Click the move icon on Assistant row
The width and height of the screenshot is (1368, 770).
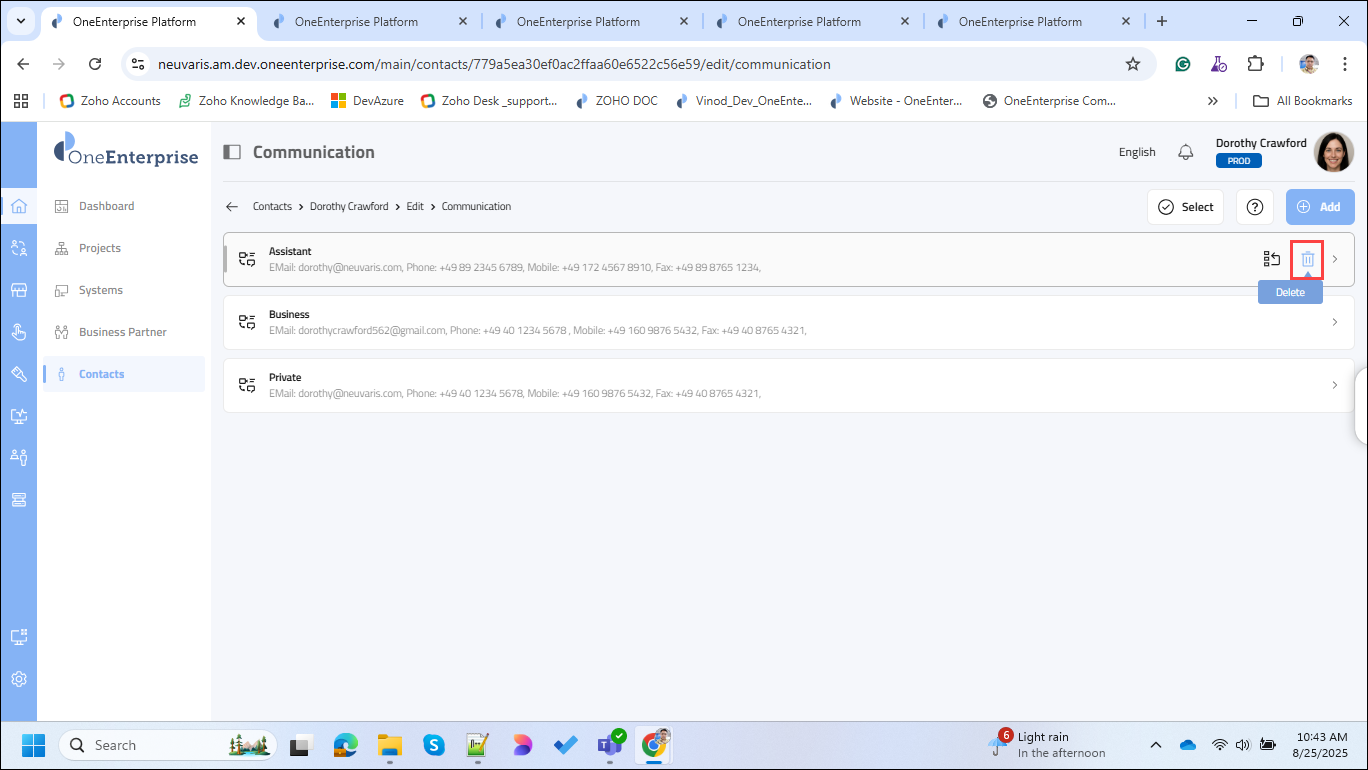(x=1271, y=259)
